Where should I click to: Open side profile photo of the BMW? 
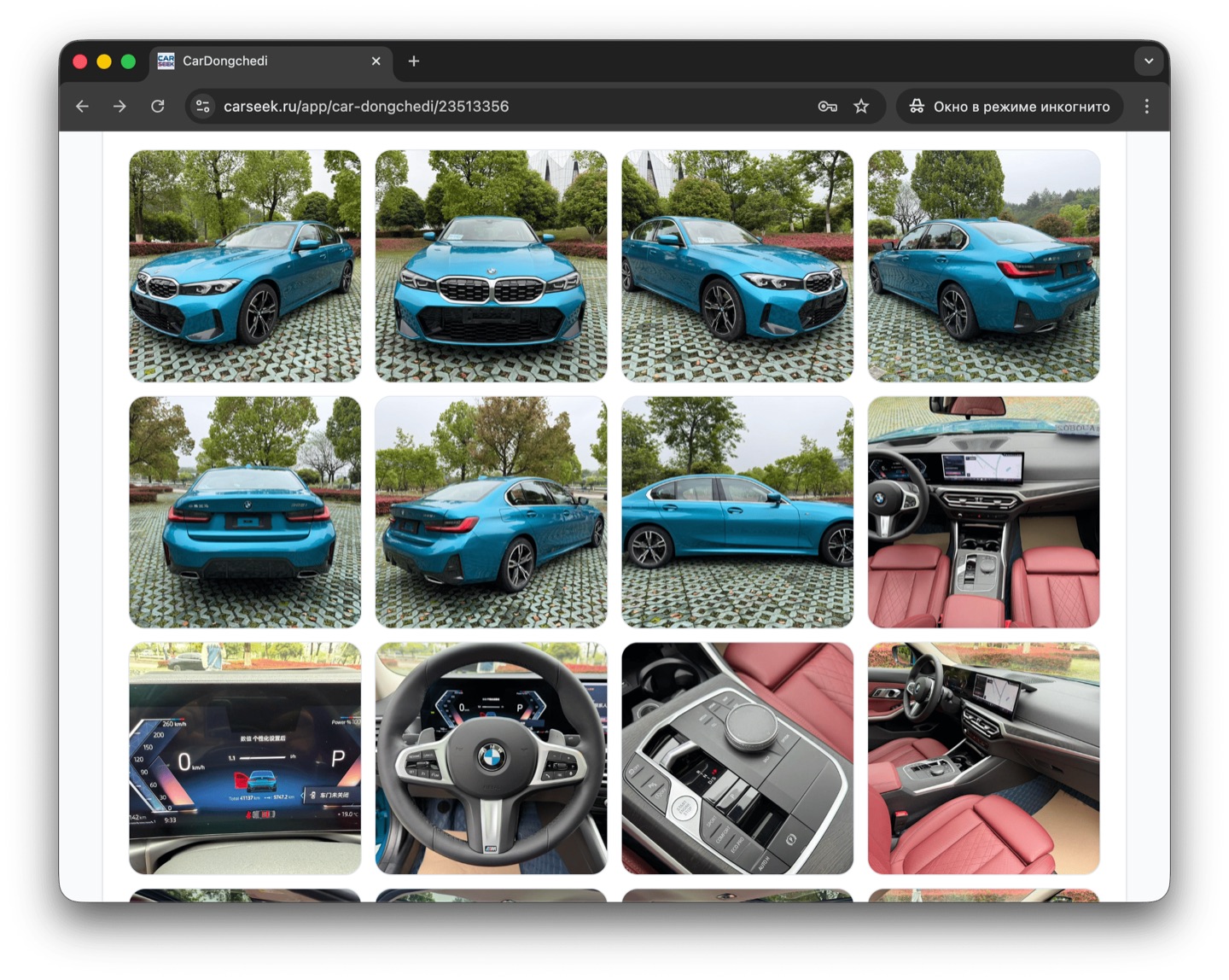(737, 512)
